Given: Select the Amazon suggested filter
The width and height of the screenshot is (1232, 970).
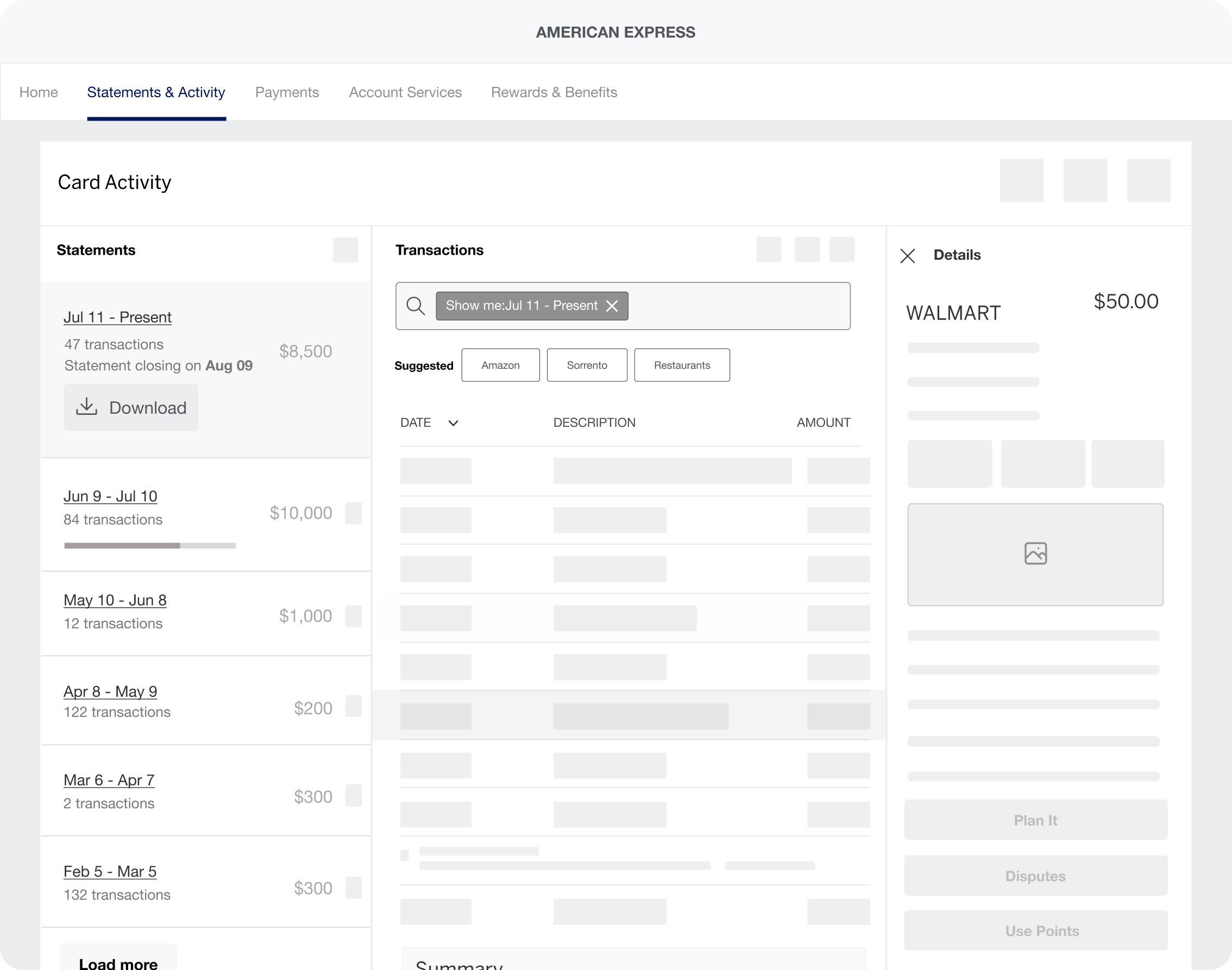Looking at the screenshot, I should (500, 365).
